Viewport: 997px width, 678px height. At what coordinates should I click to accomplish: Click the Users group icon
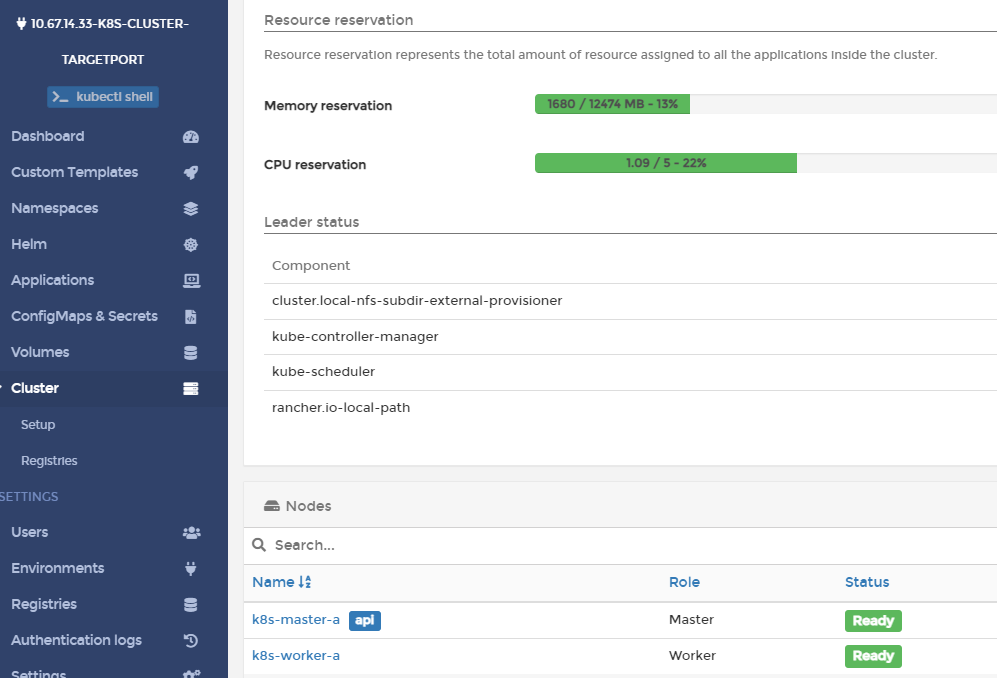191,533
